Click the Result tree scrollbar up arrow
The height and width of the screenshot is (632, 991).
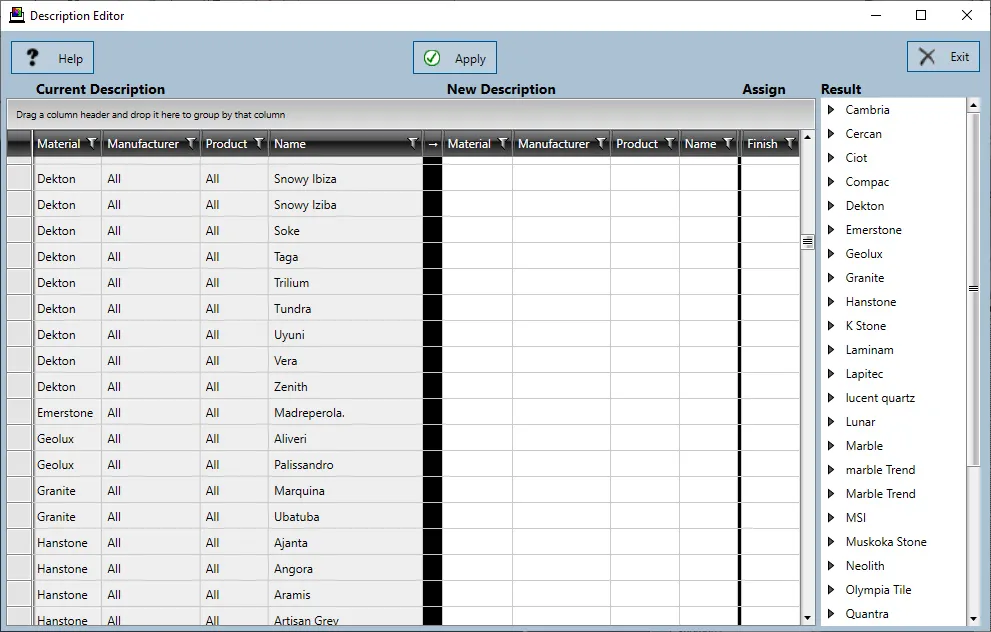coord(973,105)
